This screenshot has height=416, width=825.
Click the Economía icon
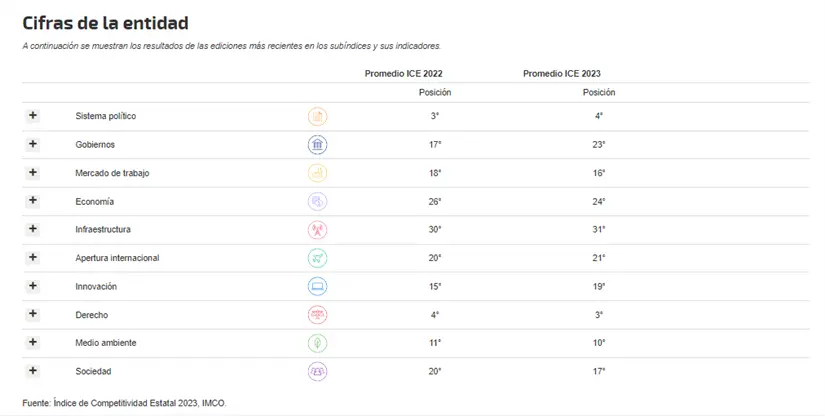coord(317,201)
